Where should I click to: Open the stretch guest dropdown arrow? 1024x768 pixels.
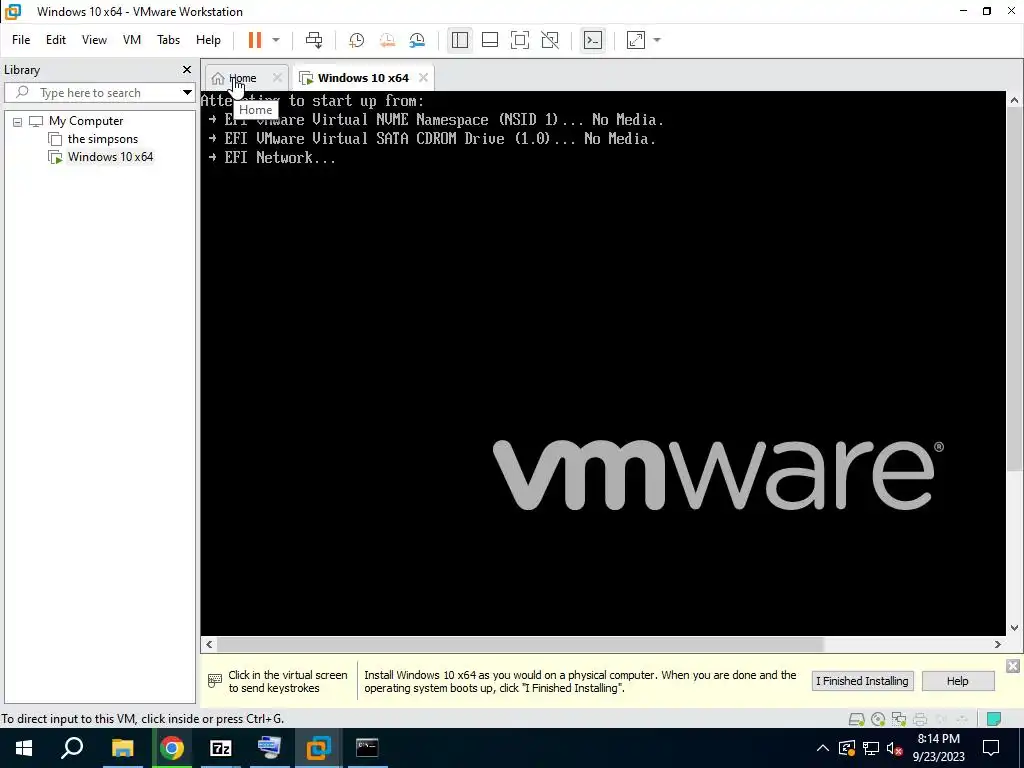(x=657, y=40)
